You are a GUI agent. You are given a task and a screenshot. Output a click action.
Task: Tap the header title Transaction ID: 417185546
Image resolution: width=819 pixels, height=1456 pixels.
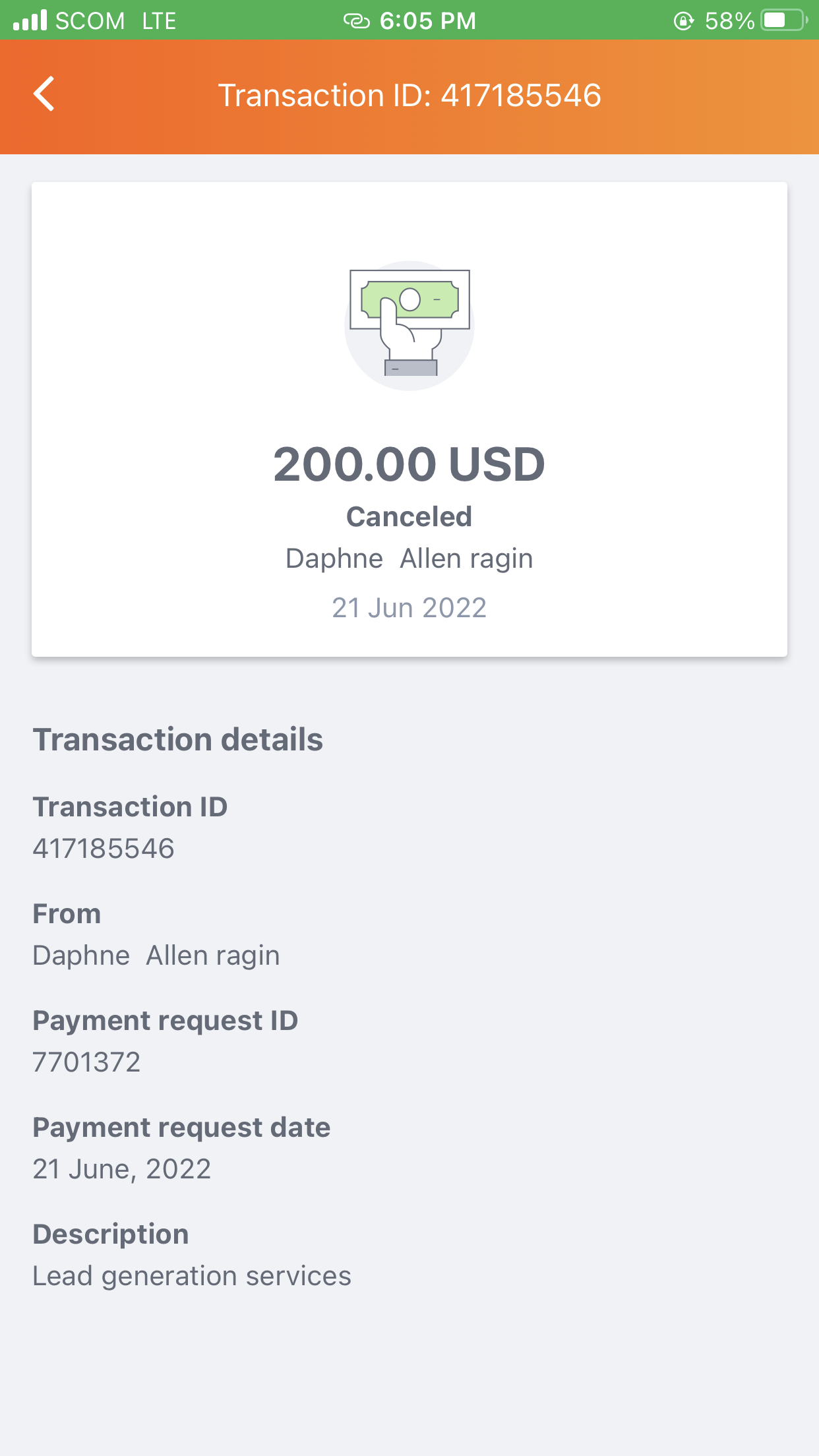409,95
